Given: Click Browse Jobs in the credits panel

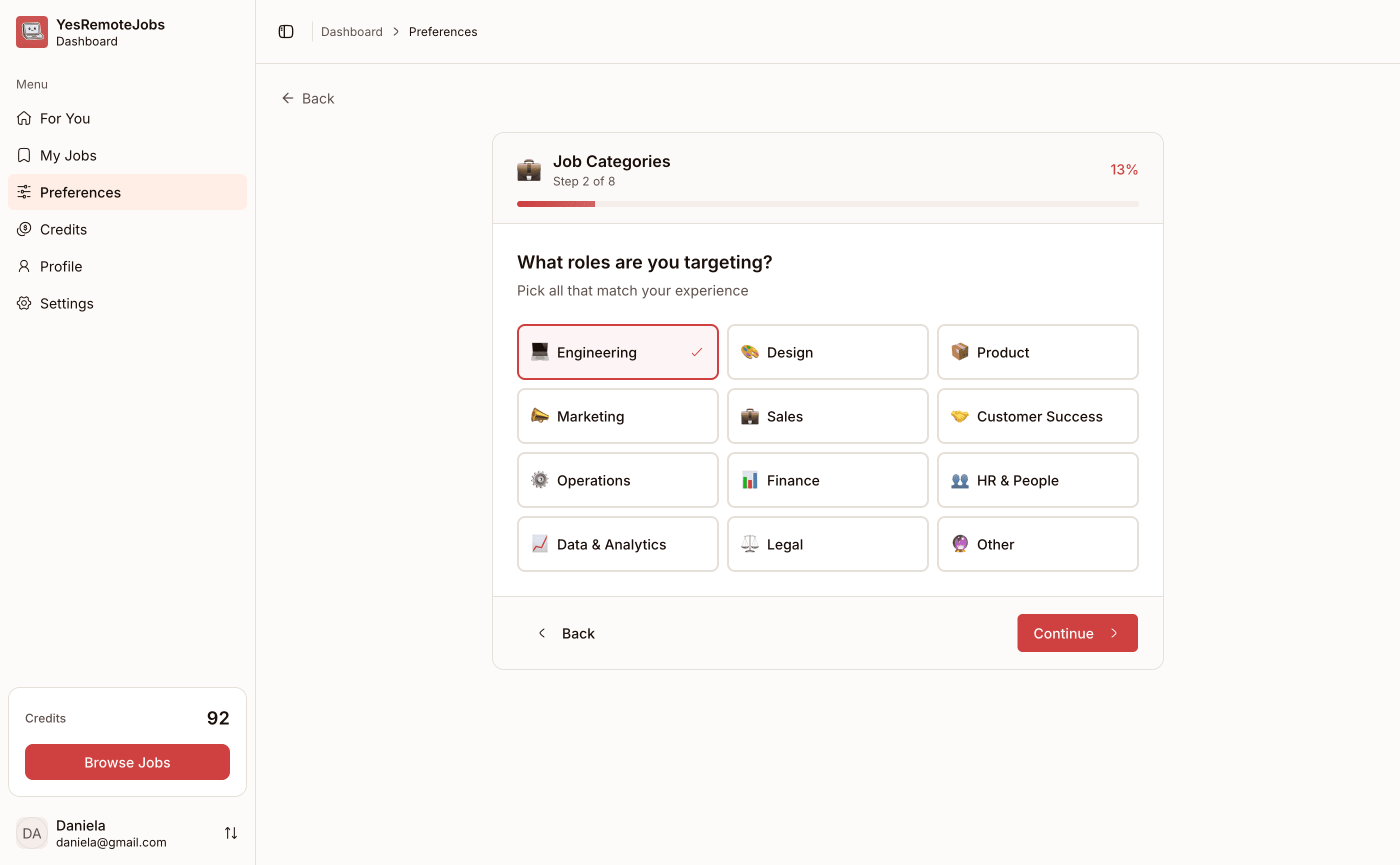Looking at the screenshot, I should (127, 762).
